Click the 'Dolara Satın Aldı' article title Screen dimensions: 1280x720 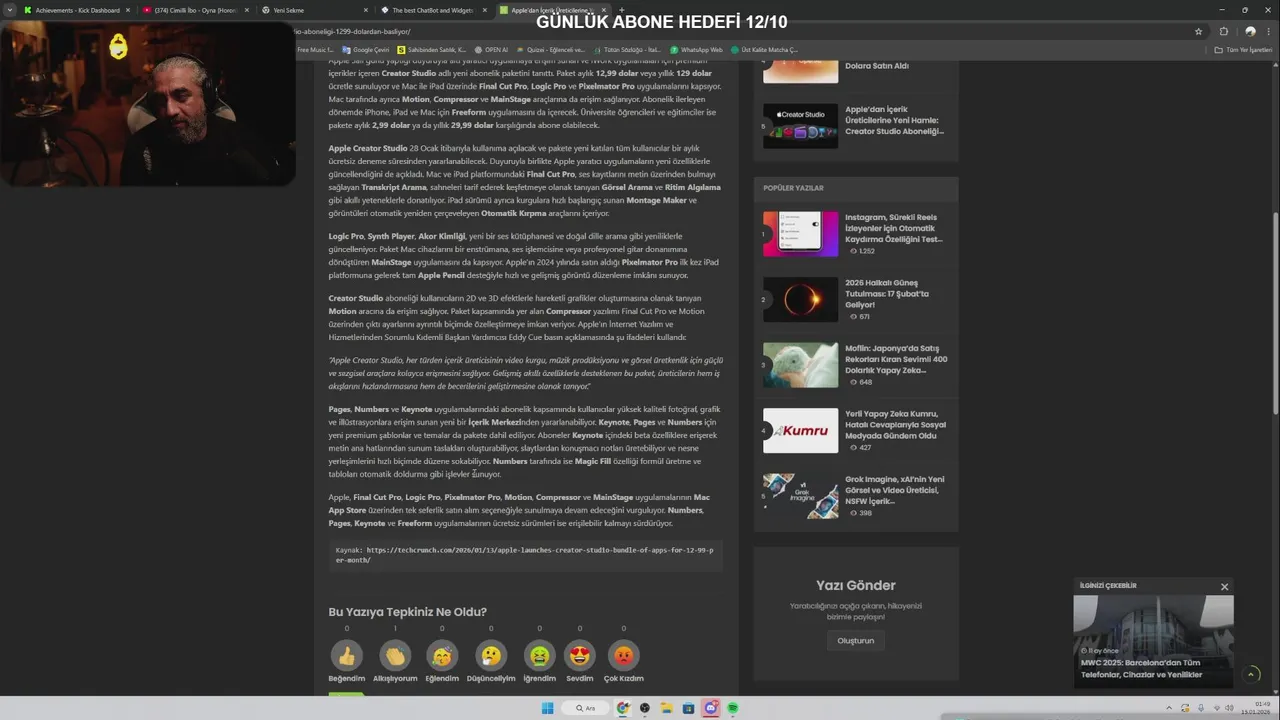pos(877,66)
